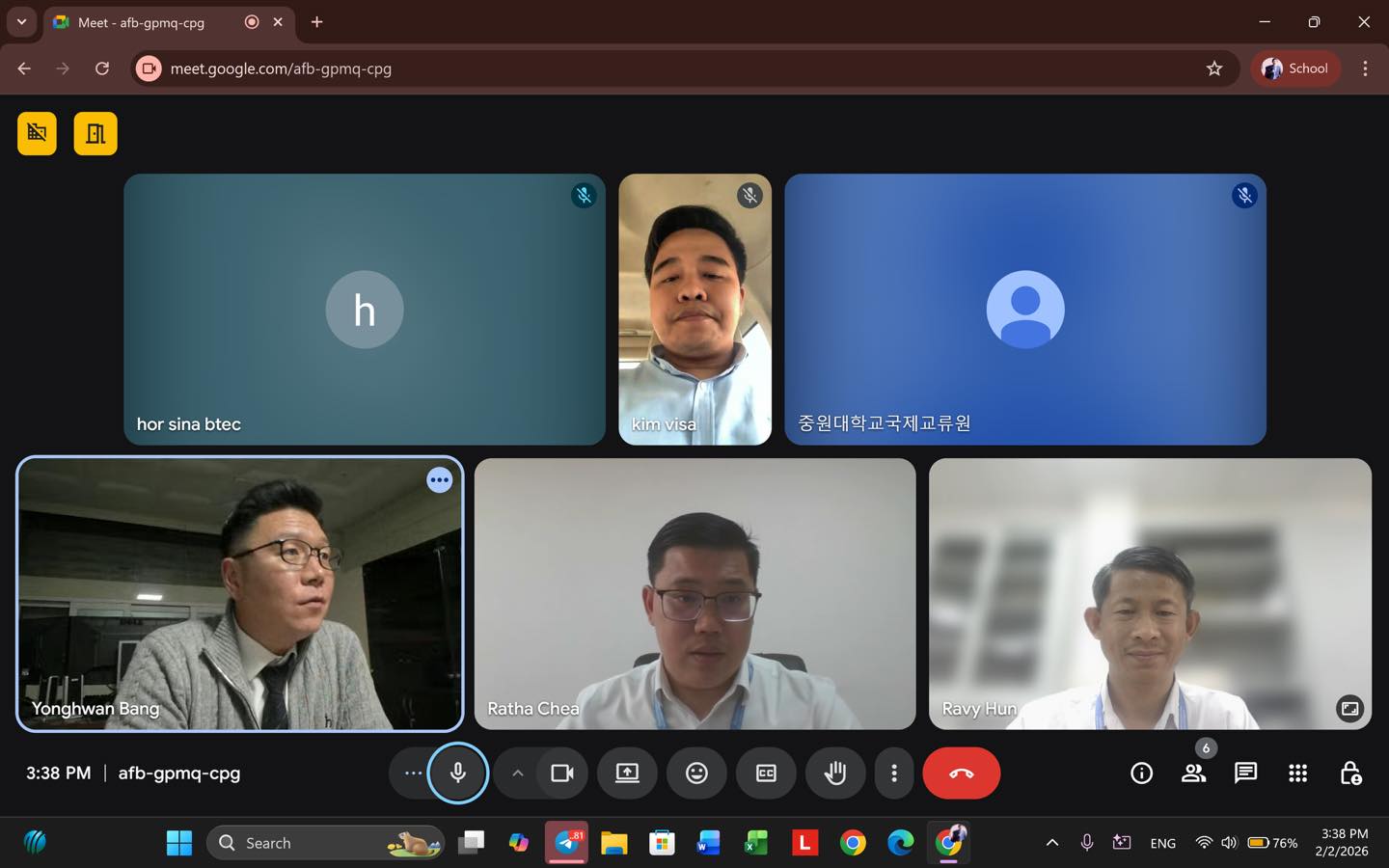
Task: Raise hand using the hand icon
Action: [835, 773]
